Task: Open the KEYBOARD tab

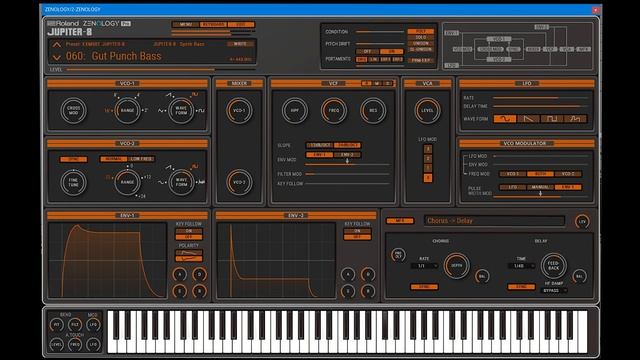Action: click(213, 24)
